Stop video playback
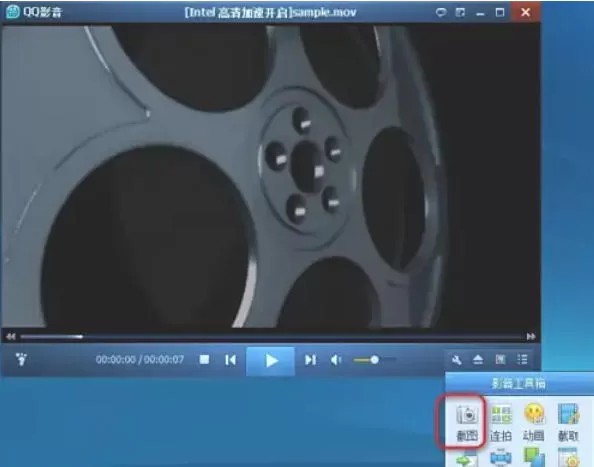Screen dimensions: 594x467 [x=205, y=359]
